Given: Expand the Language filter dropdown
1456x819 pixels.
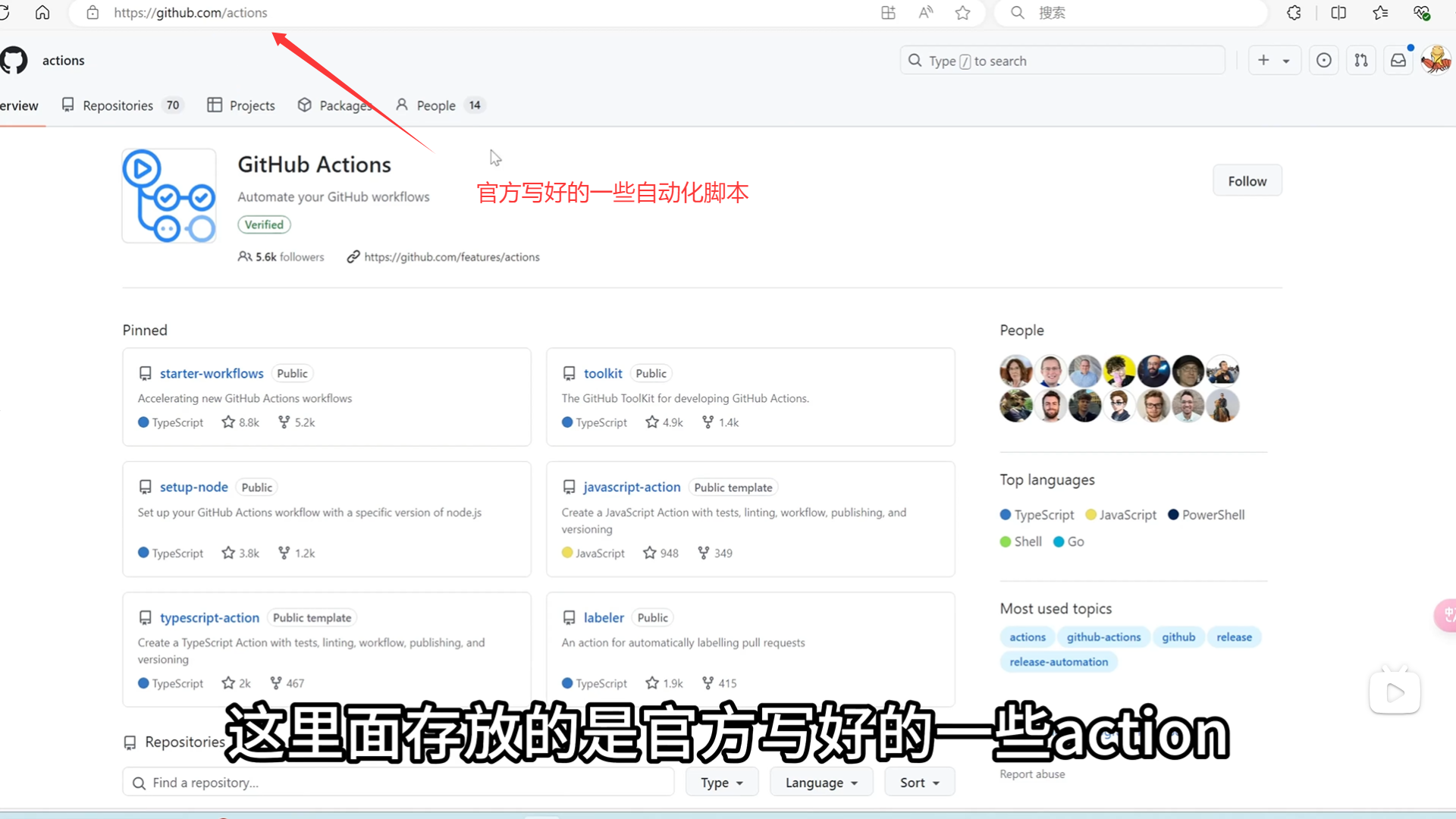Looking at the screenshot, I should (821, 783).
